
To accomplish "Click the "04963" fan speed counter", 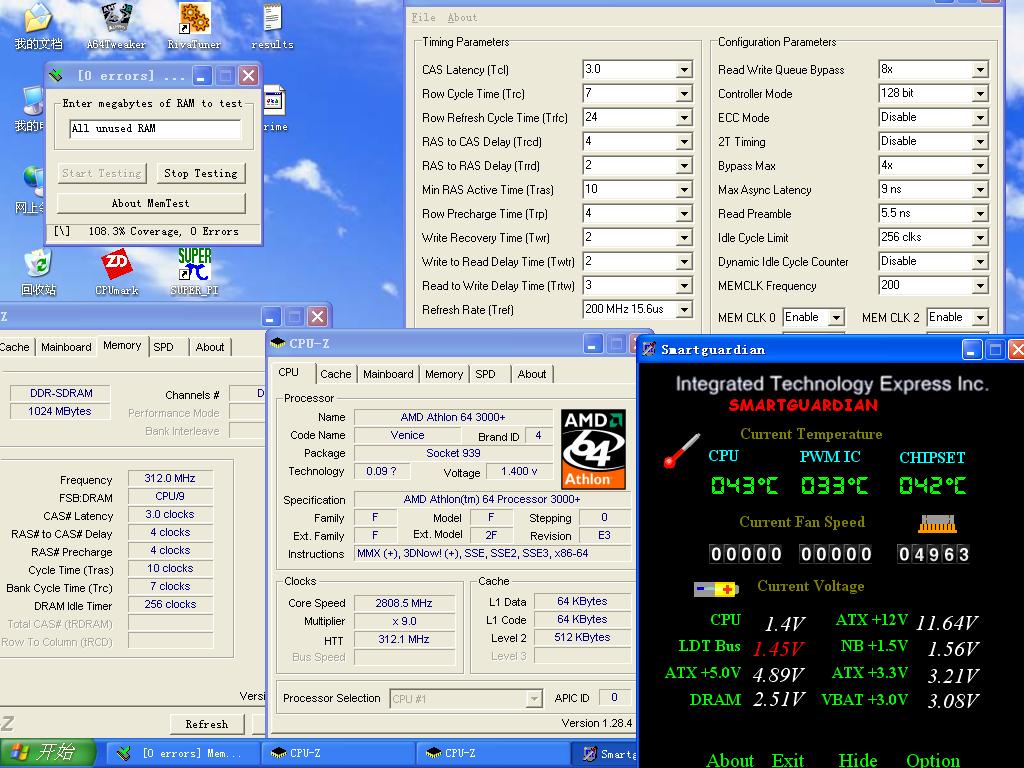I will [933, 554].
